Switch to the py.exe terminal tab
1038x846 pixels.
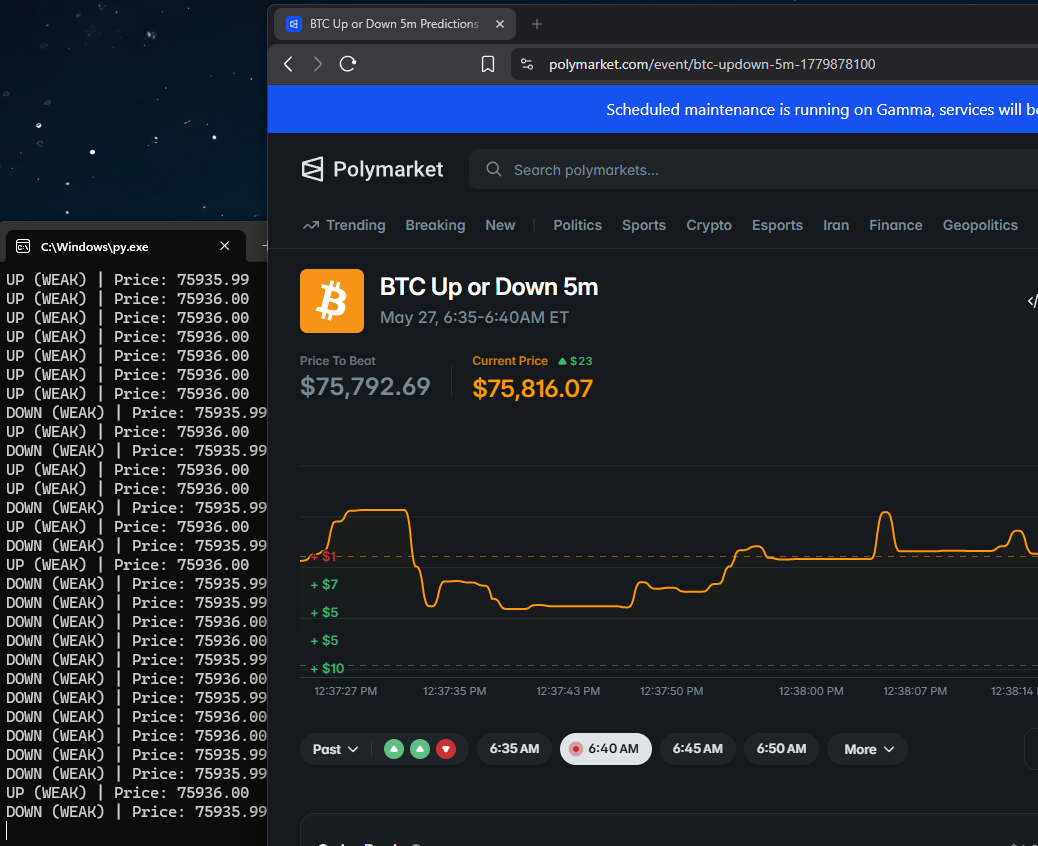click(x=126, y=246)
